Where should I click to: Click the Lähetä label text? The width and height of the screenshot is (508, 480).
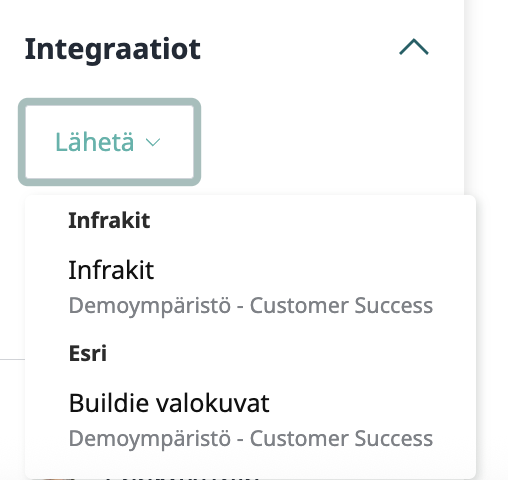[94, 142]
